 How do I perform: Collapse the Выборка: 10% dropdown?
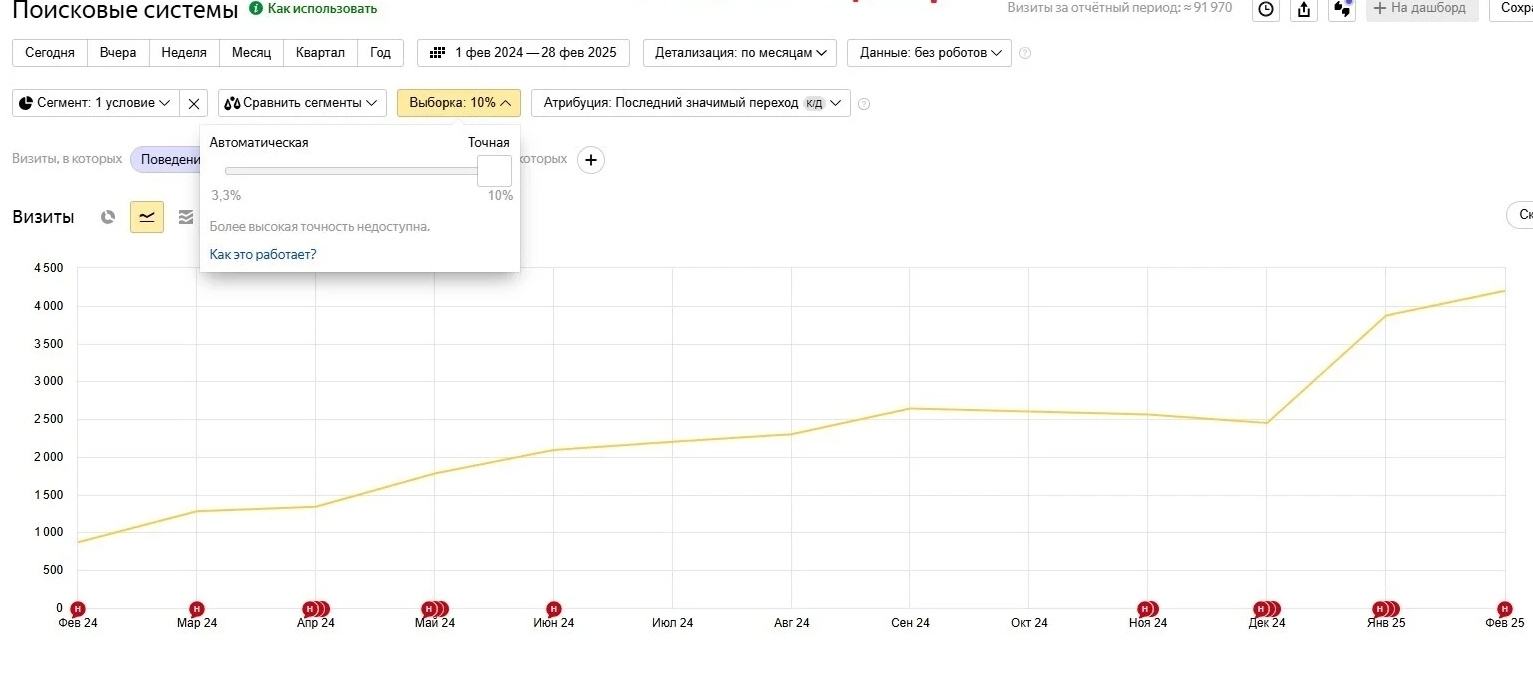pos(459,103)
